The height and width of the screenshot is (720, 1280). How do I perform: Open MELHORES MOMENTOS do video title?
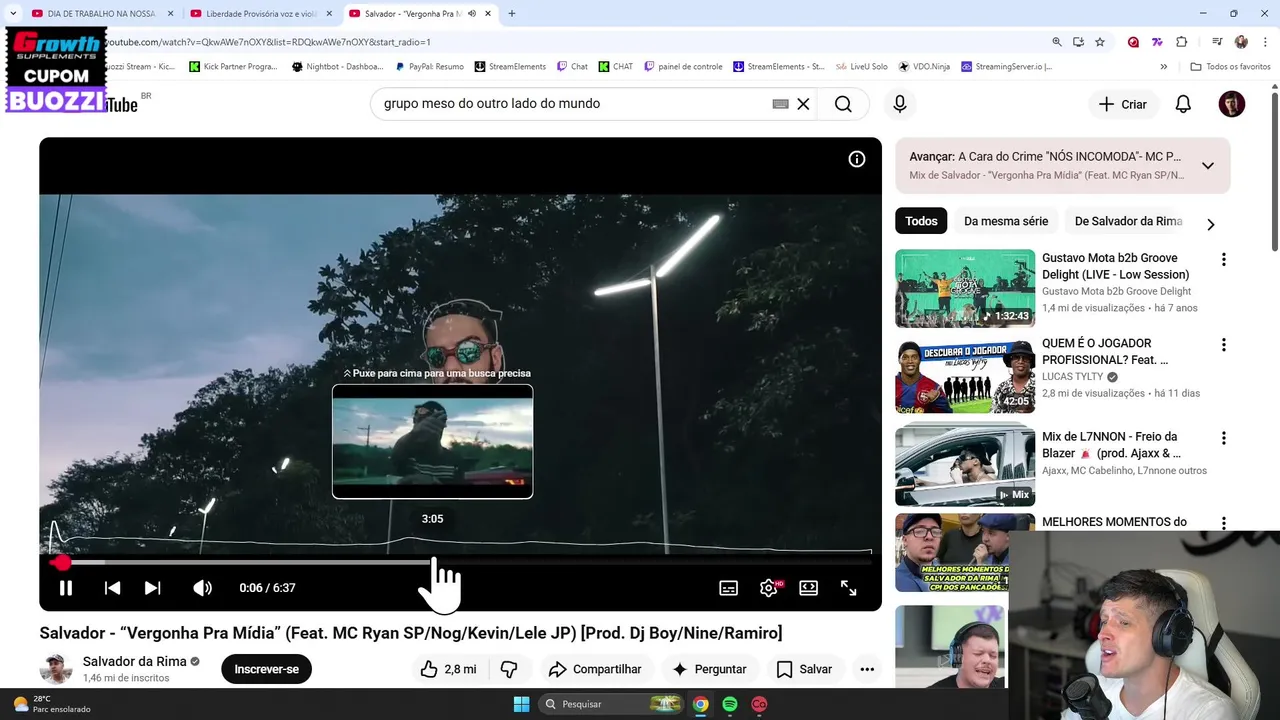point(1114,522)
